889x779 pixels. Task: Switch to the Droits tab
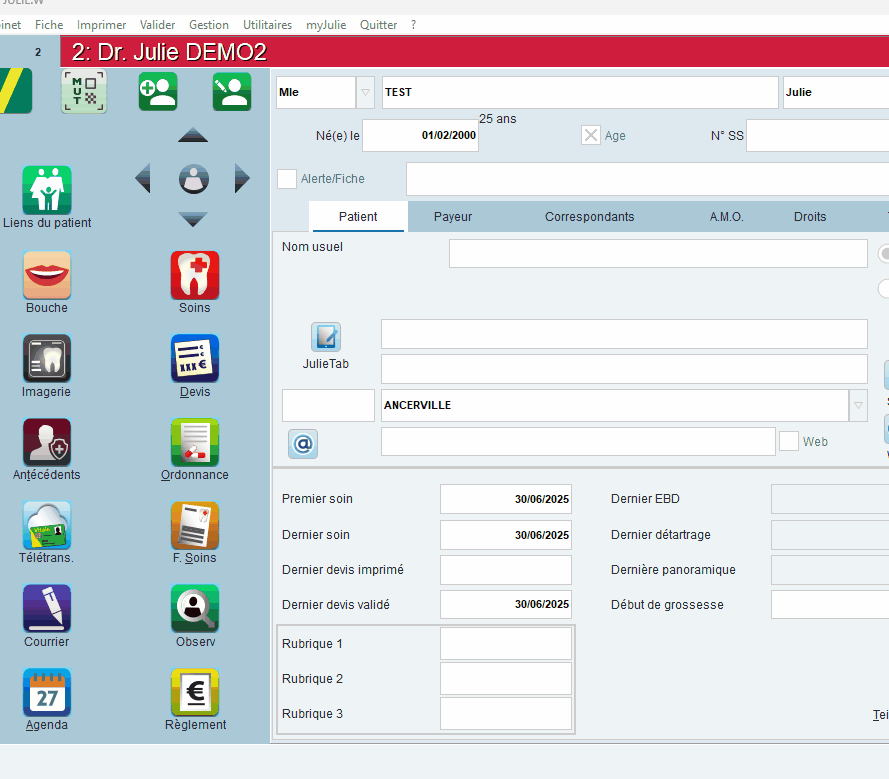pyautogui.click(x=810, y=217)
